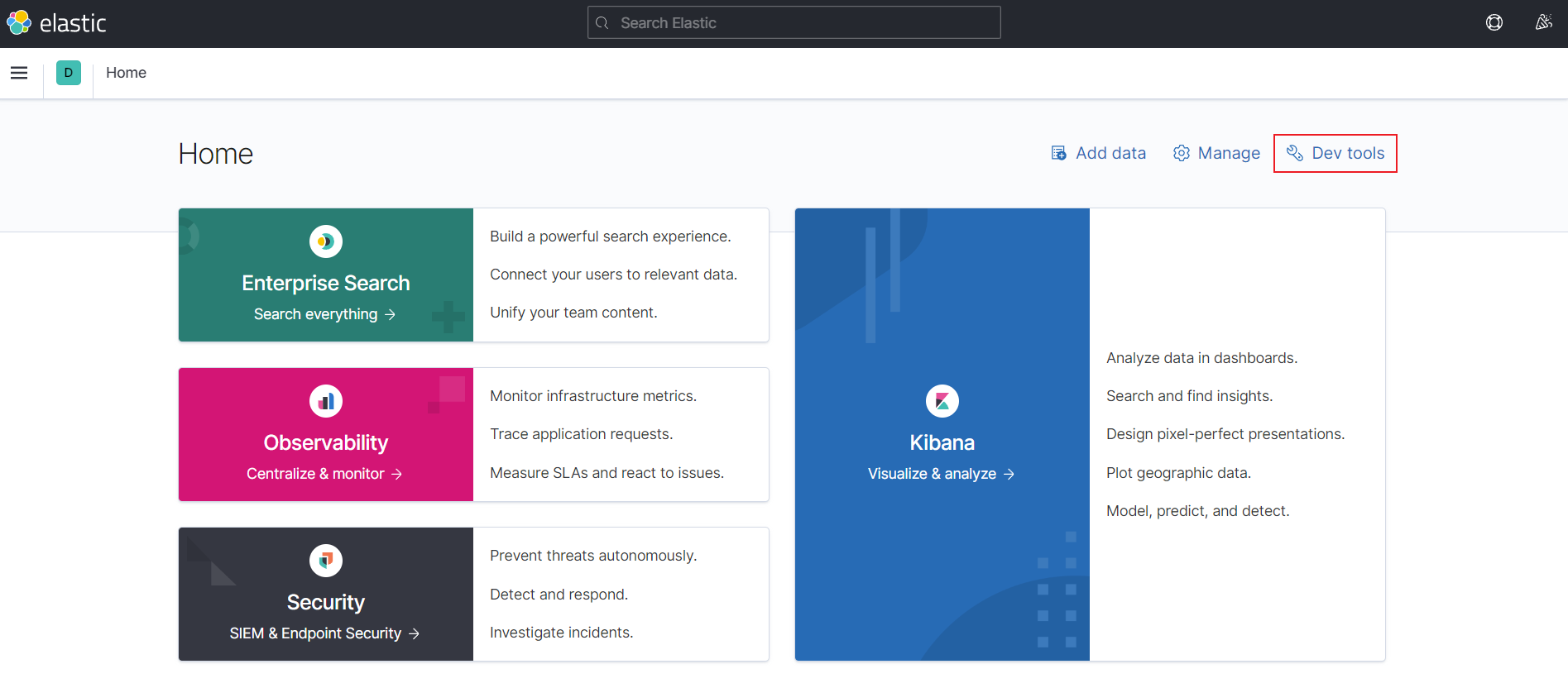1568x688 pixels.
Task: Focus the Search Elastic field
Action: [794, 22]
